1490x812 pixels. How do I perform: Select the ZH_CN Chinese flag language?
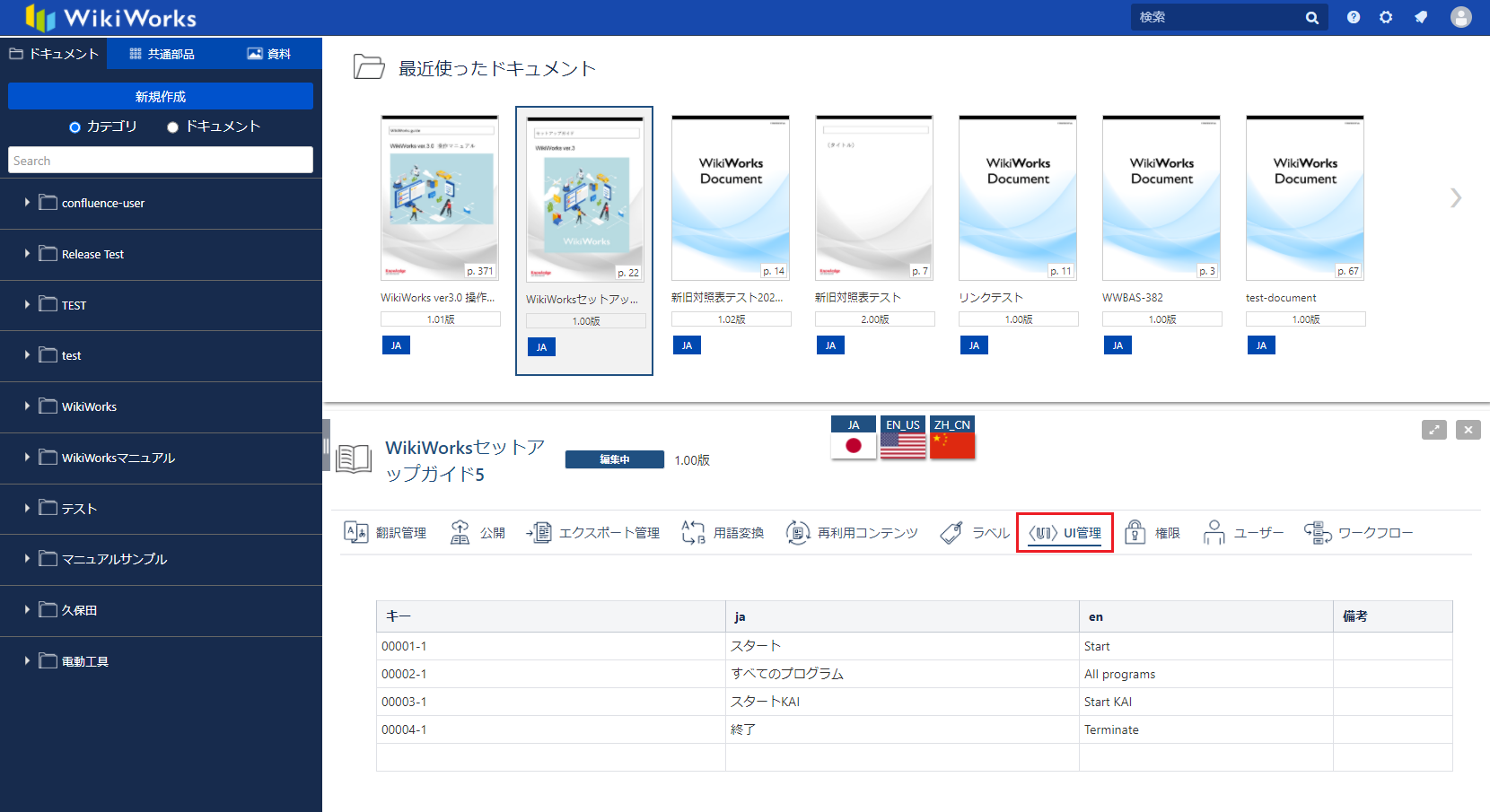point(952,438)
